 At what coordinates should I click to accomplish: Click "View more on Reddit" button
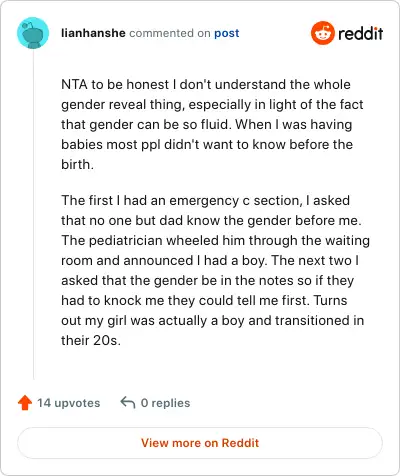coord(200,443)
